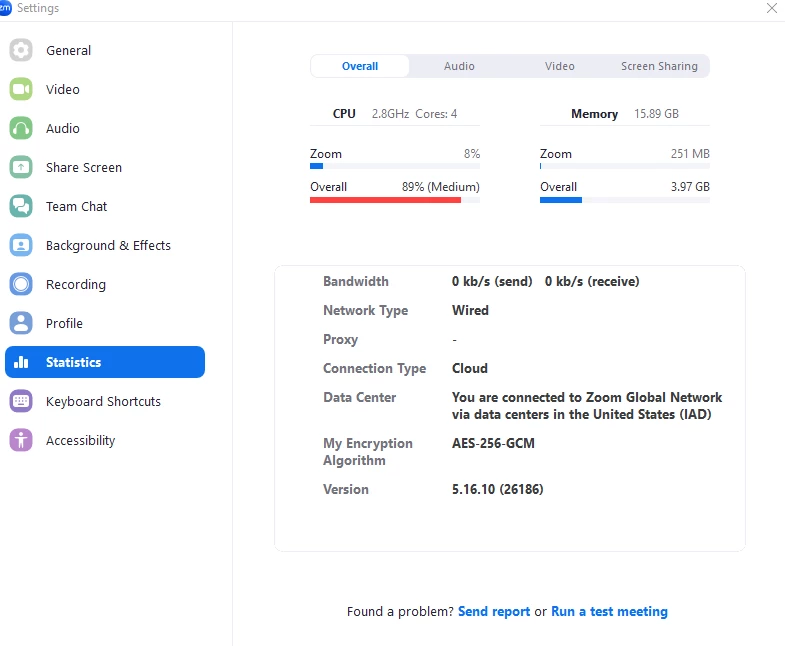Click the 'Found a problem?' text
Viewport: 785px width, 646px height.
(x=400, y=611)
